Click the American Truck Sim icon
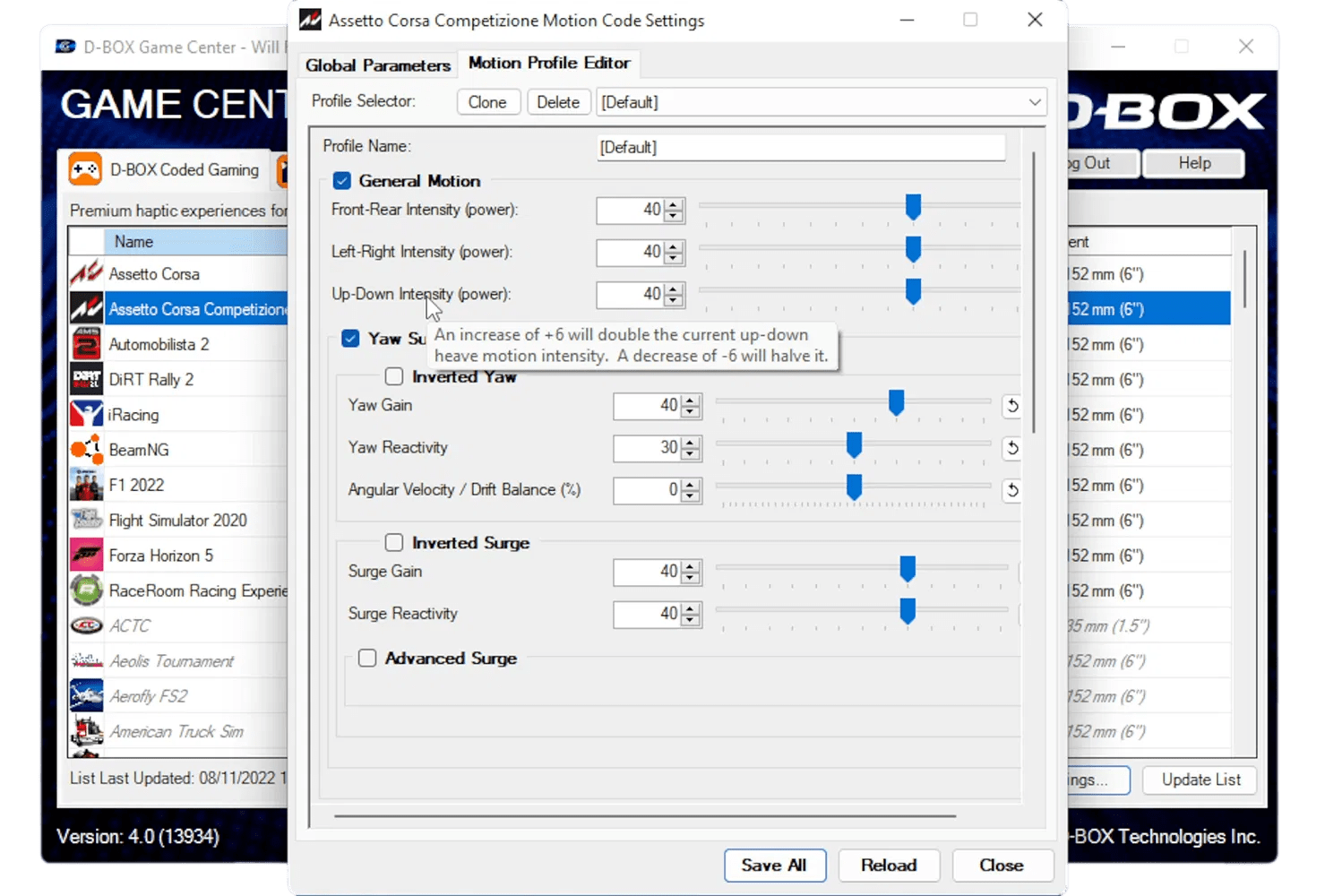 (x=86, y=731)
